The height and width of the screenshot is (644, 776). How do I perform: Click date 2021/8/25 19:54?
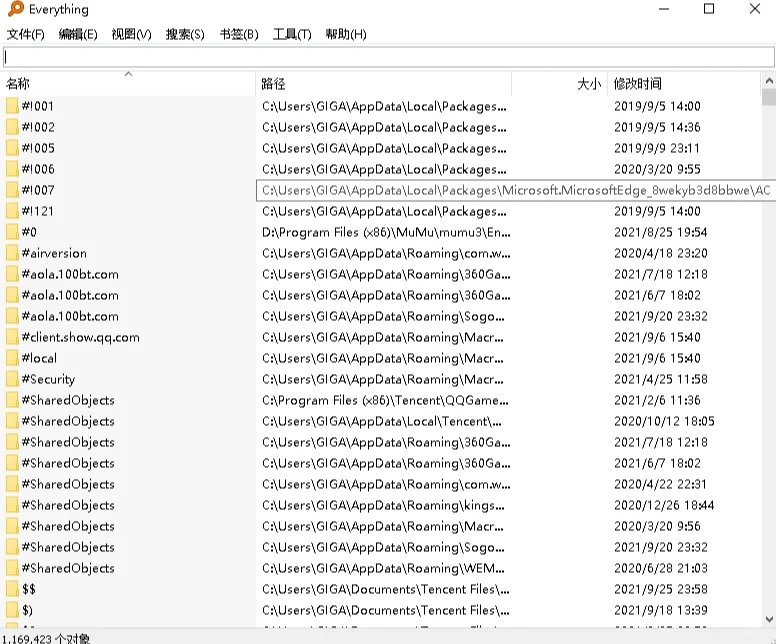[x=661, y=232]
